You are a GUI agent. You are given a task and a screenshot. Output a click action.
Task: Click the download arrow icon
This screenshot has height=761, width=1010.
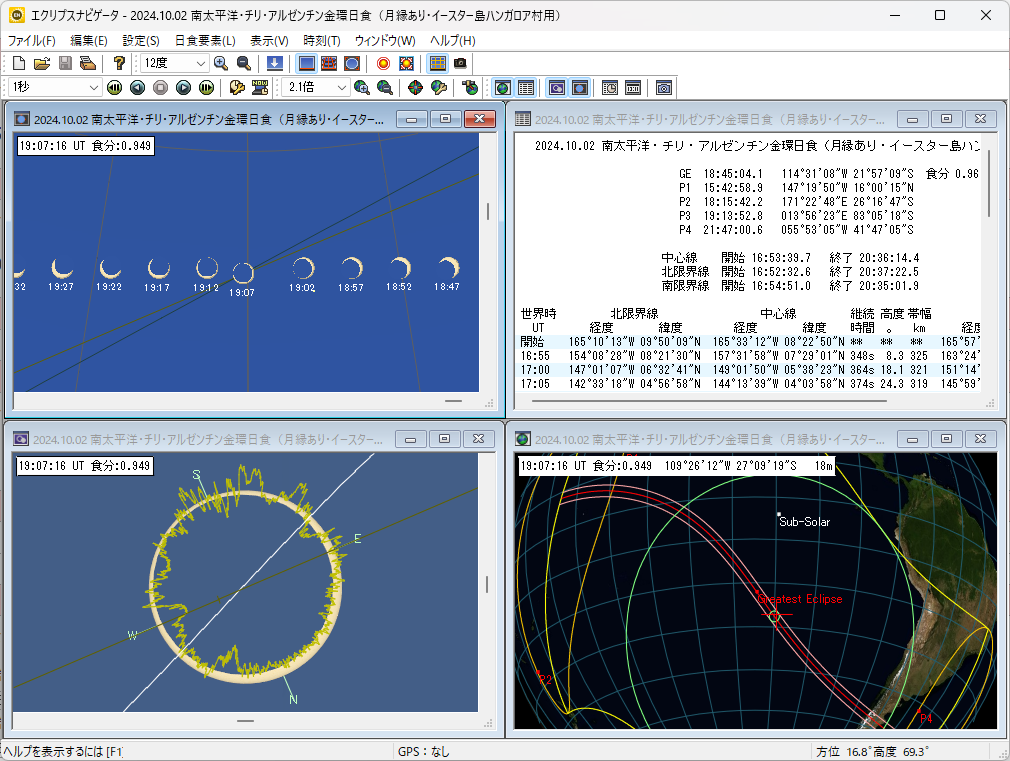tap(274, 63)
